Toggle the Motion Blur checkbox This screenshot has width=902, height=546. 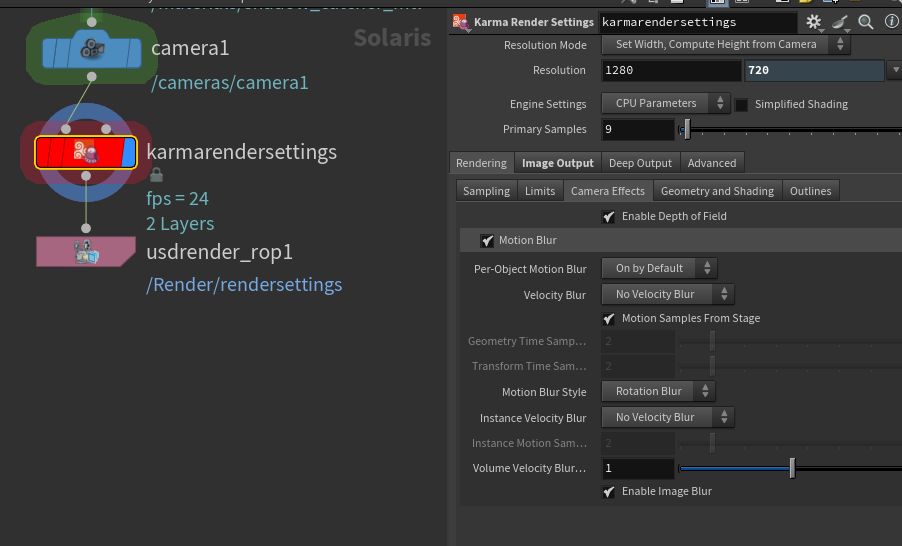coord(487,240)
